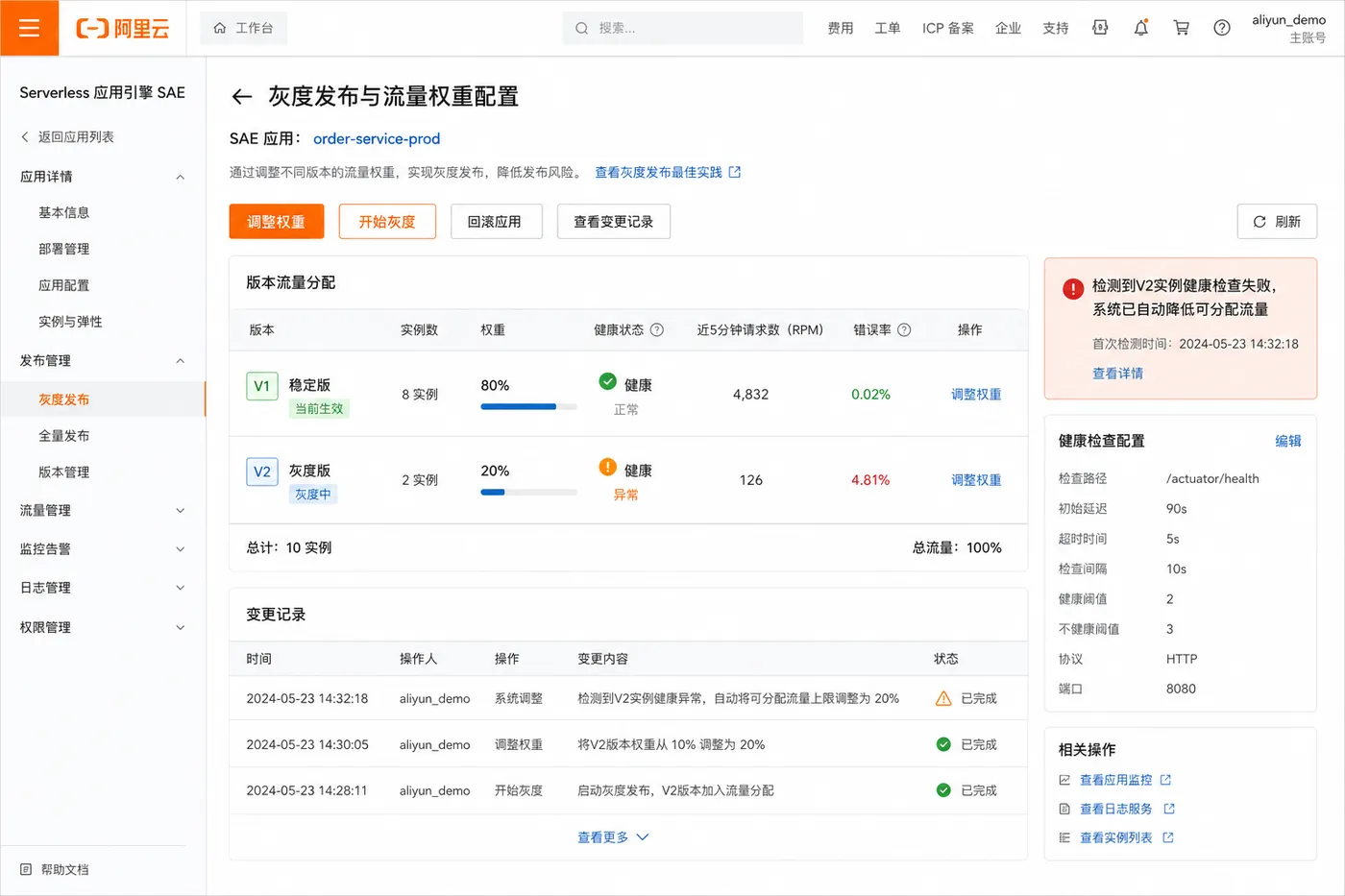Click the 查看变更记录 button
This screenshot has height=896, width=1345.
614,222
